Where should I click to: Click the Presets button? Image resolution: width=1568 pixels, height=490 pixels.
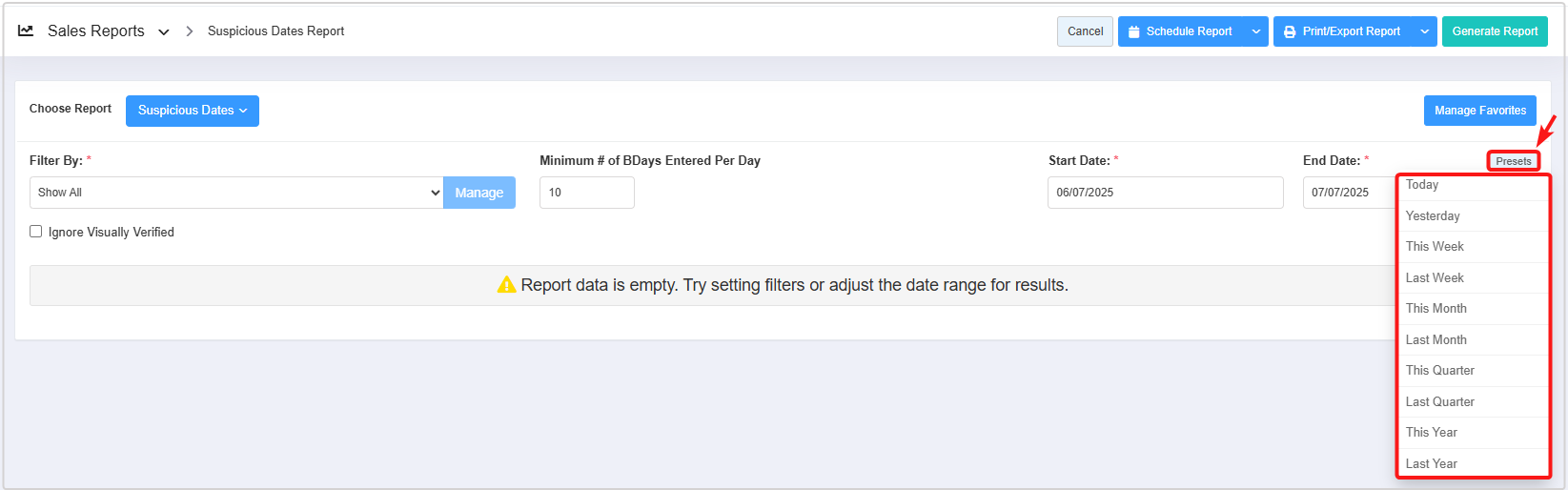point(1513,161)
